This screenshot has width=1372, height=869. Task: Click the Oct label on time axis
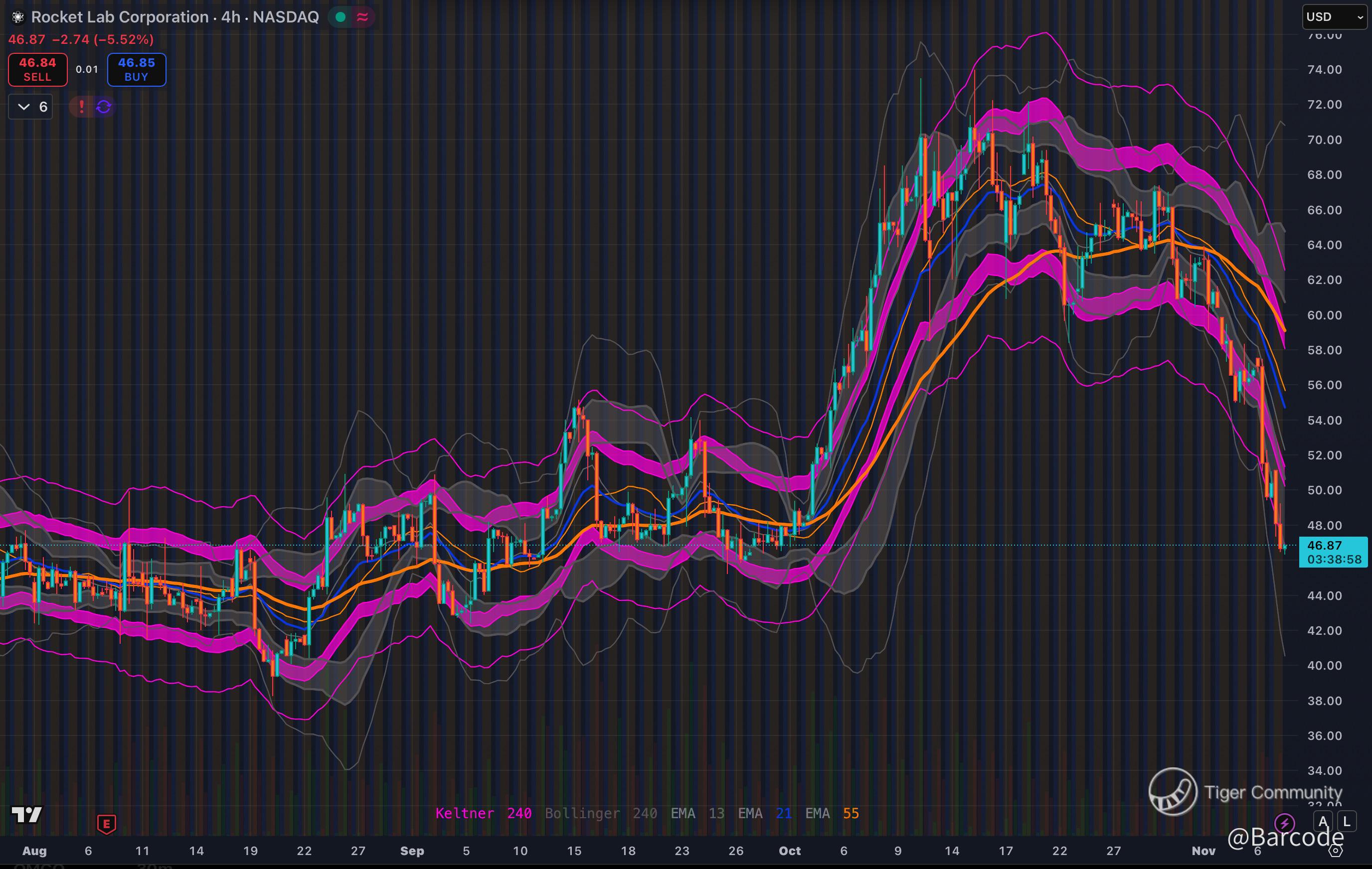click(789, 851)
